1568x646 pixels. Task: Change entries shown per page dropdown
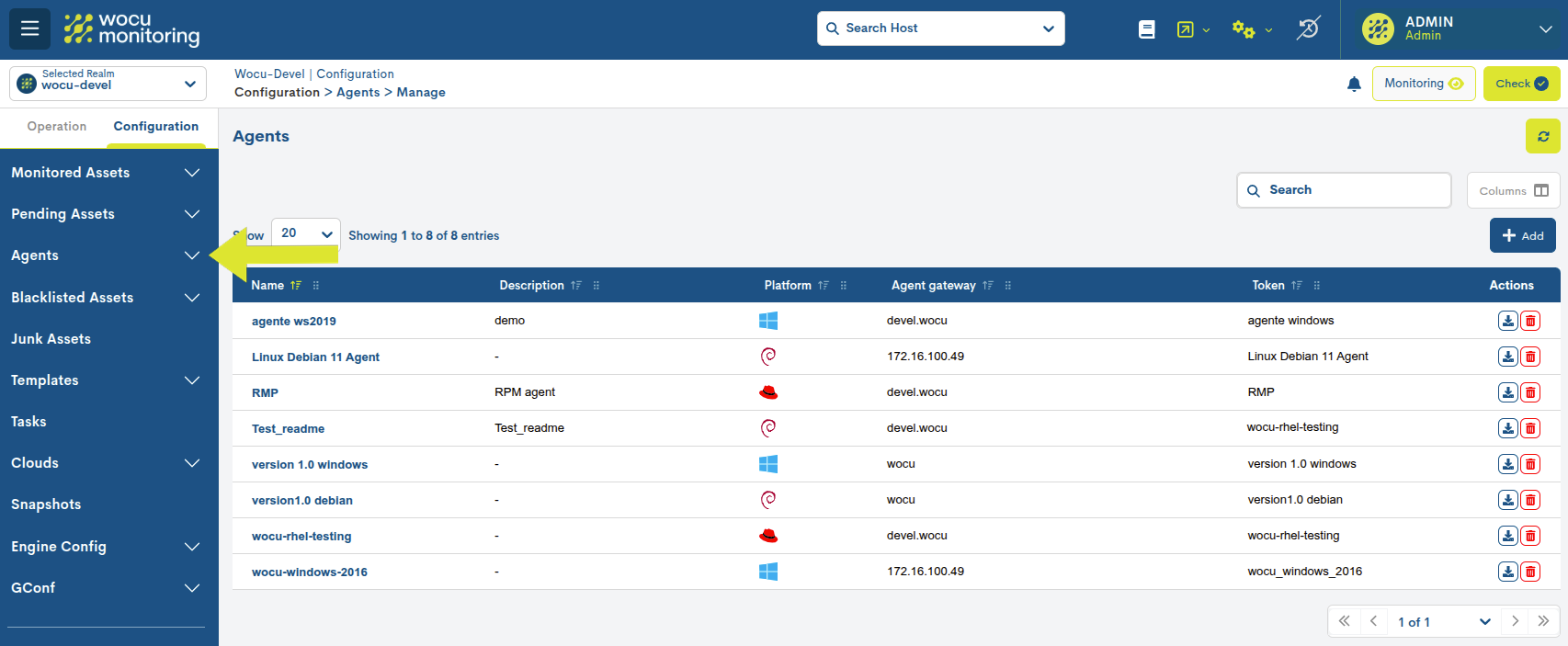(305, 233)
